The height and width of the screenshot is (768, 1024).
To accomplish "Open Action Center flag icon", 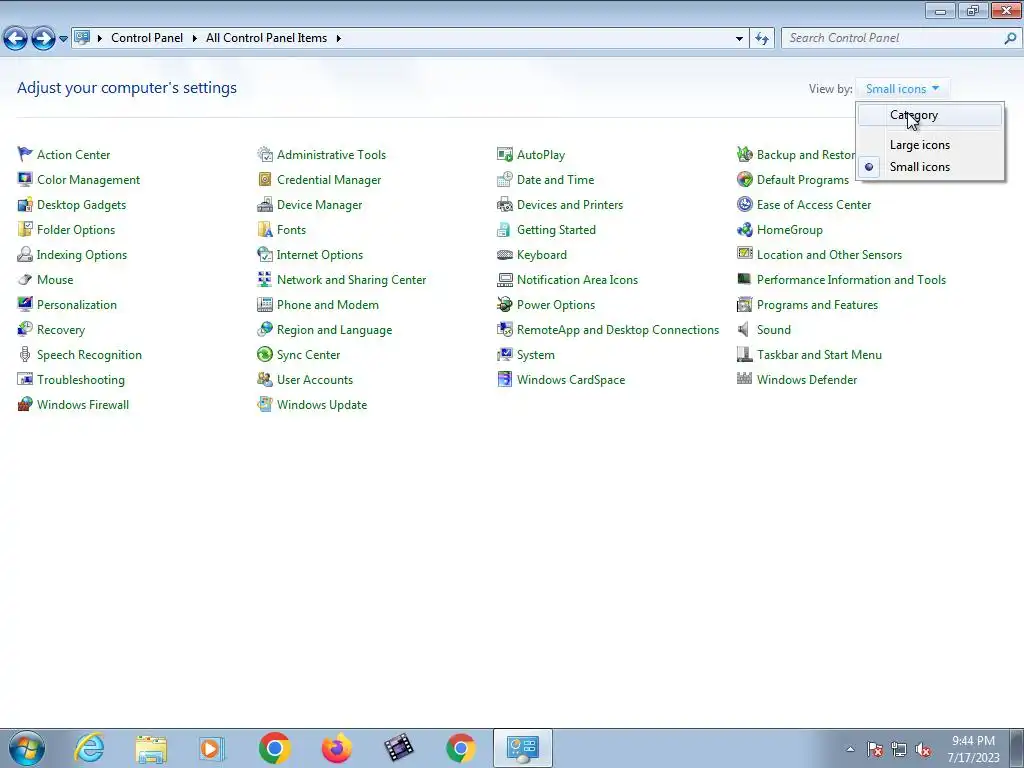I will click(x=25, y=155).
